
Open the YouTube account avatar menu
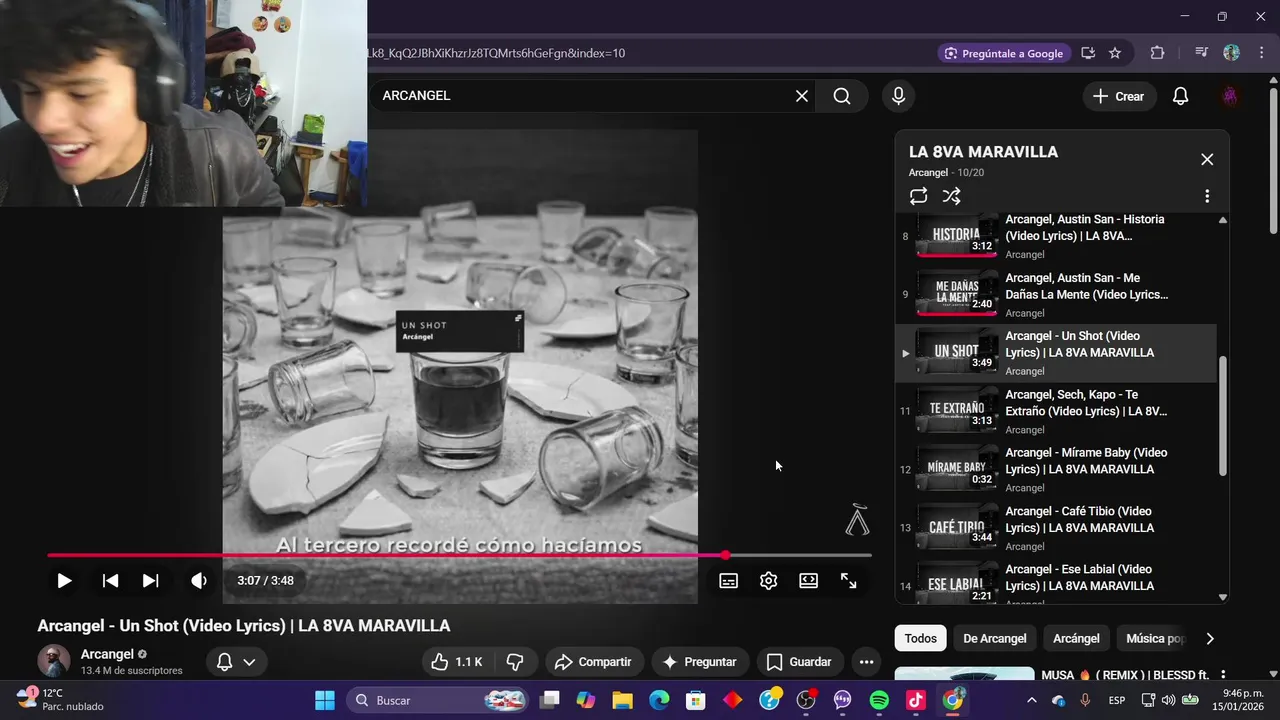tap(1230, 96)
